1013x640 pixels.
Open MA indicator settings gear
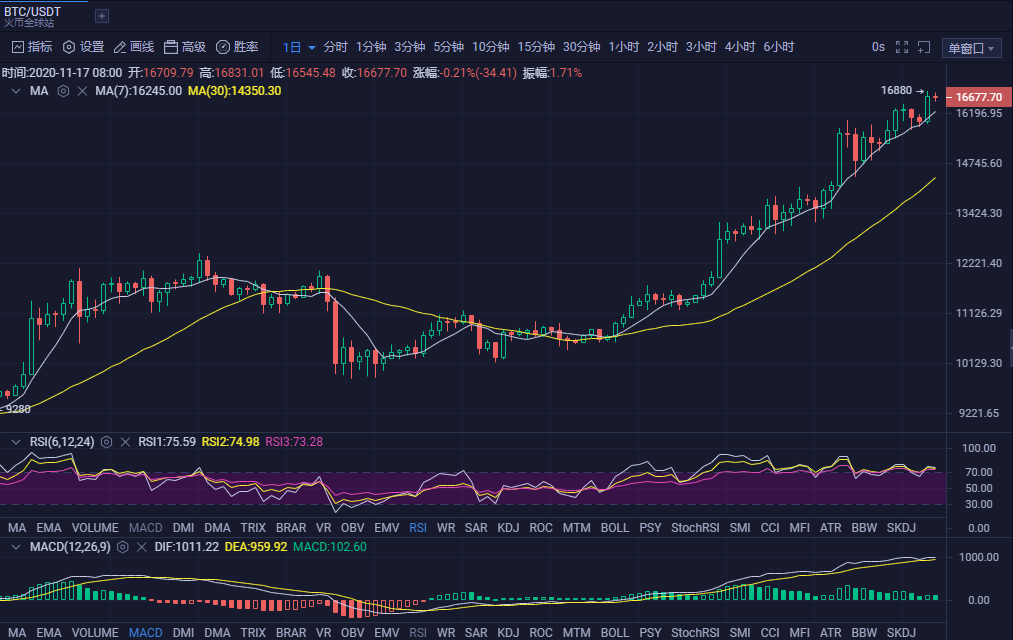[63, 91]
